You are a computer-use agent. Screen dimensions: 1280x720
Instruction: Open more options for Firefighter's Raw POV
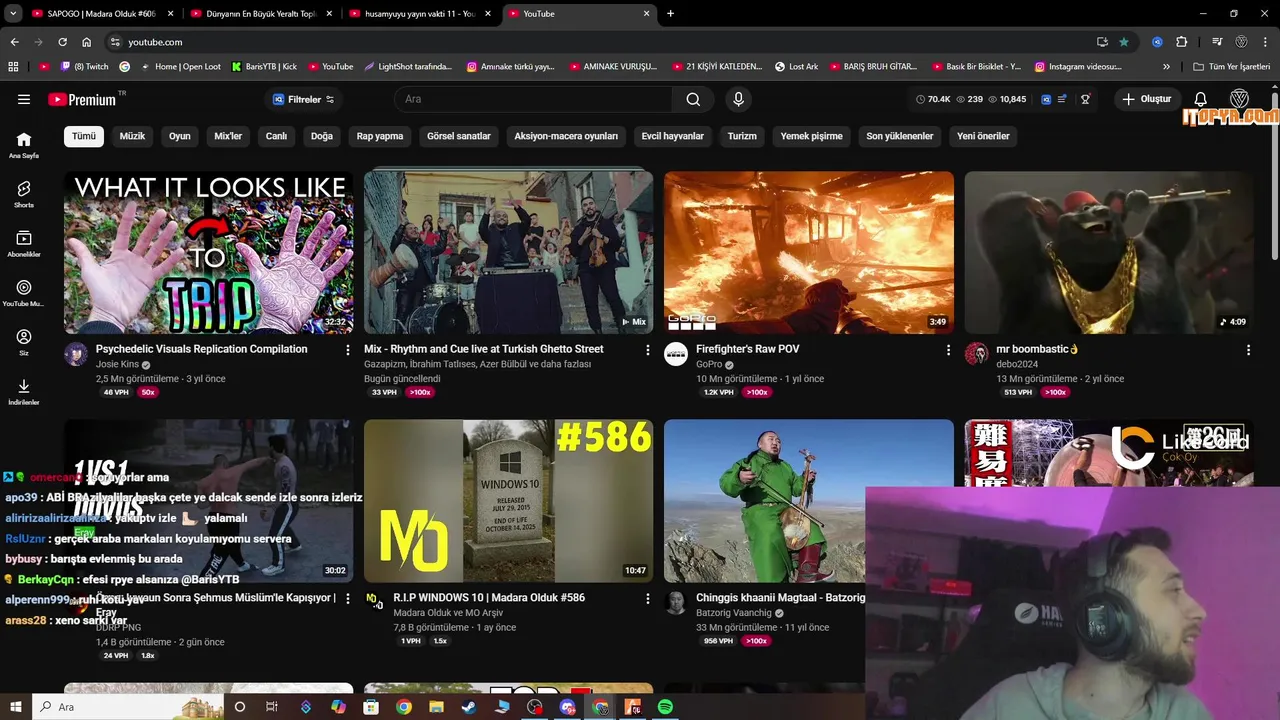click(x=948, y=350)
